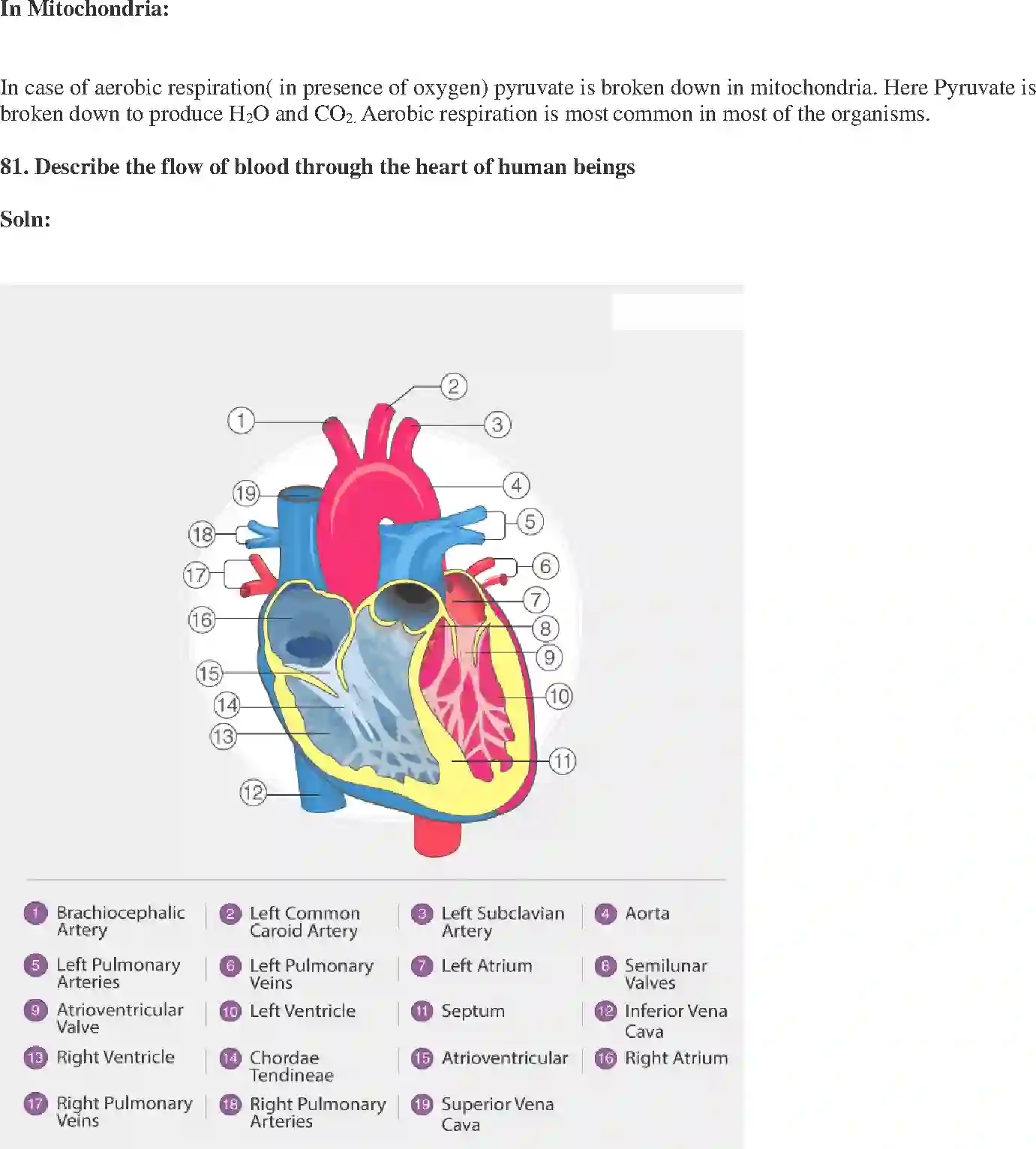Click the 'Septum' legend label

(473, 1011)
